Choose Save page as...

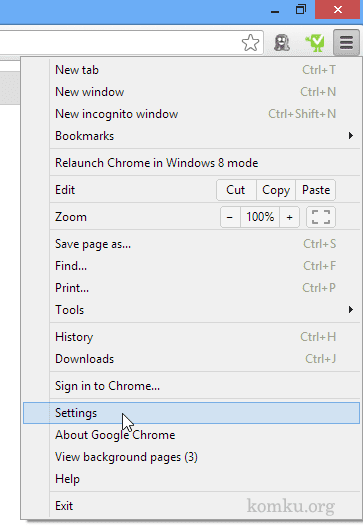205,244
